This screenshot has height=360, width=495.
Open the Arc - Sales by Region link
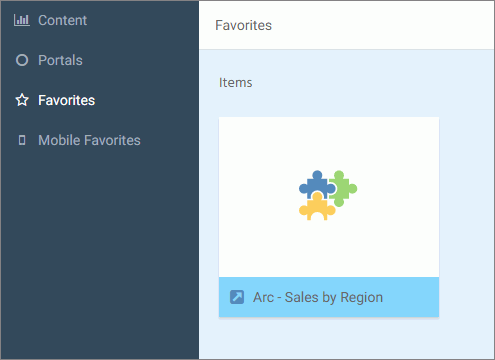pos(318,297)
